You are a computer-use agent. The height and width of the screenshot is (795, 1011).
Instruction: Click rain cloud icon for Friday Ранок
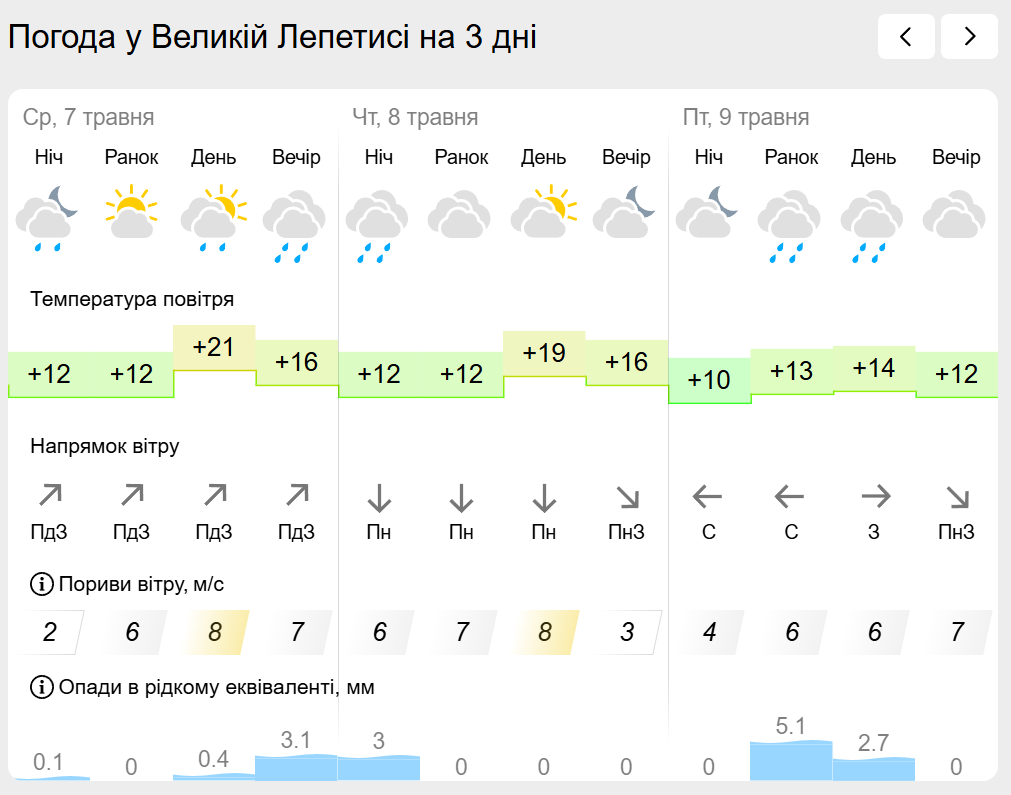click(x=790, y=226)
